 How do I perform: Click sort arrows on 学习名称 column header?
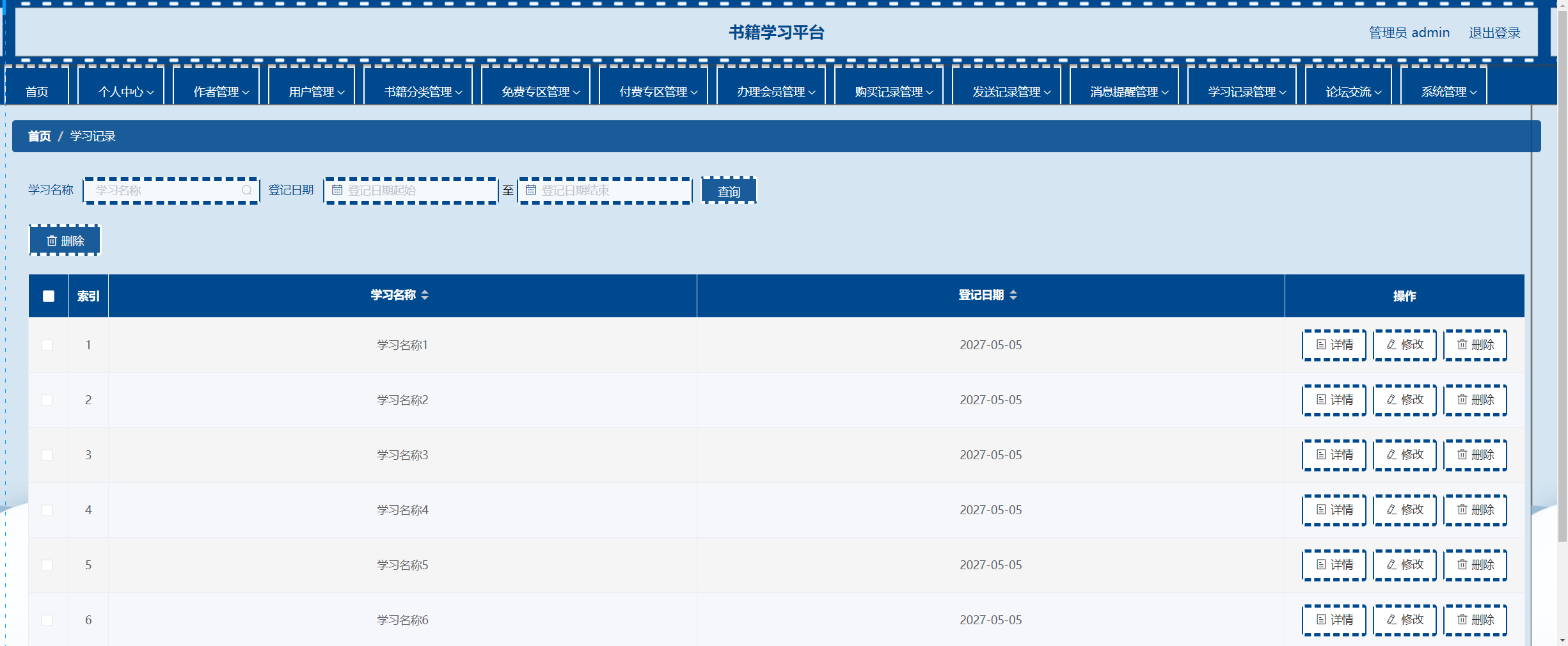coord(425,295)
